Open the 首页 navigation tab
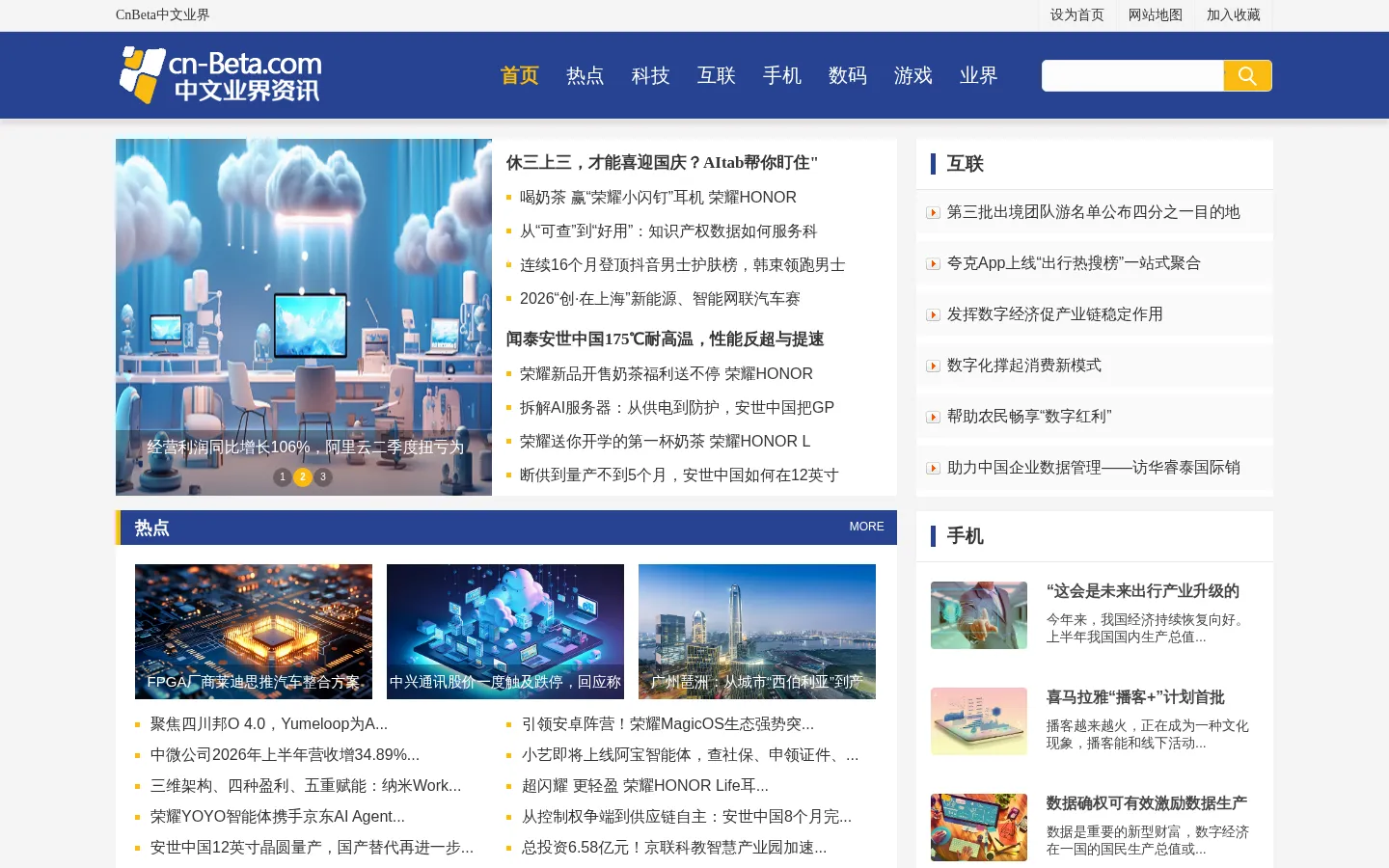Image resolution: width=1389 pixels, height=868 pixels. coord(520,75)
